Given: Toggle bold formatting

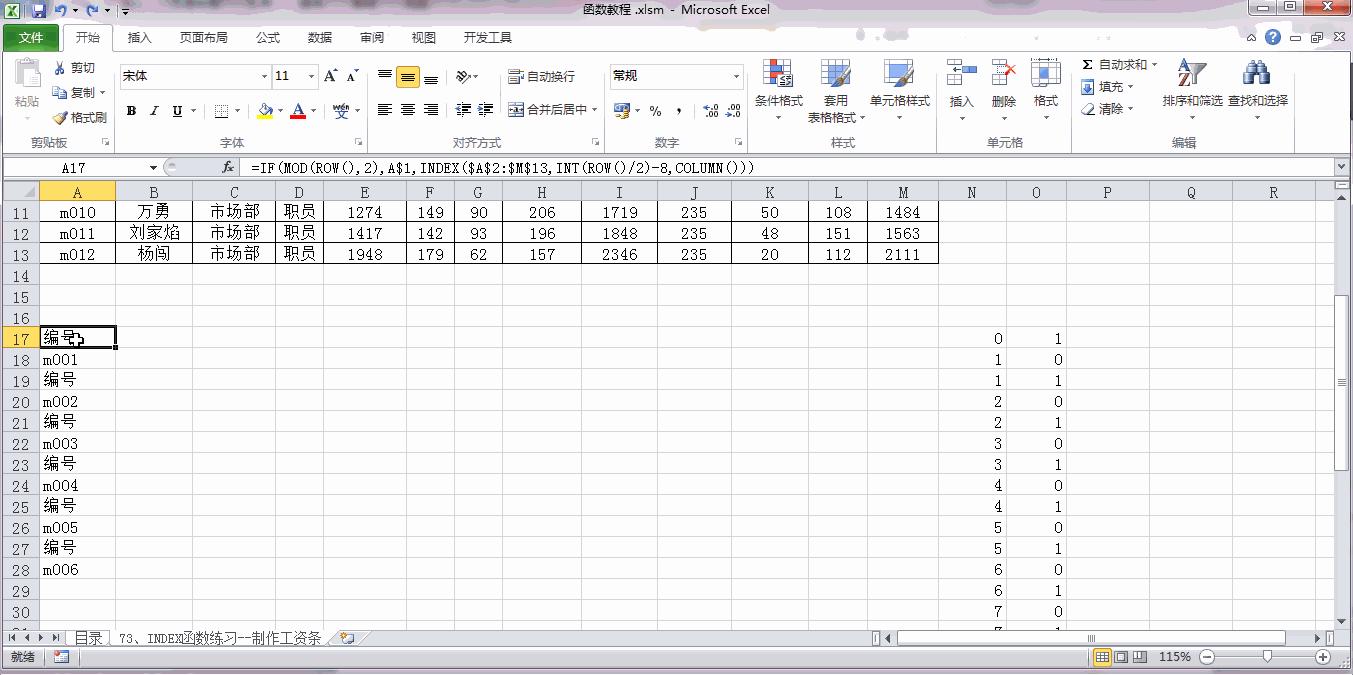Looking at the screenshot, I should 130,110.
